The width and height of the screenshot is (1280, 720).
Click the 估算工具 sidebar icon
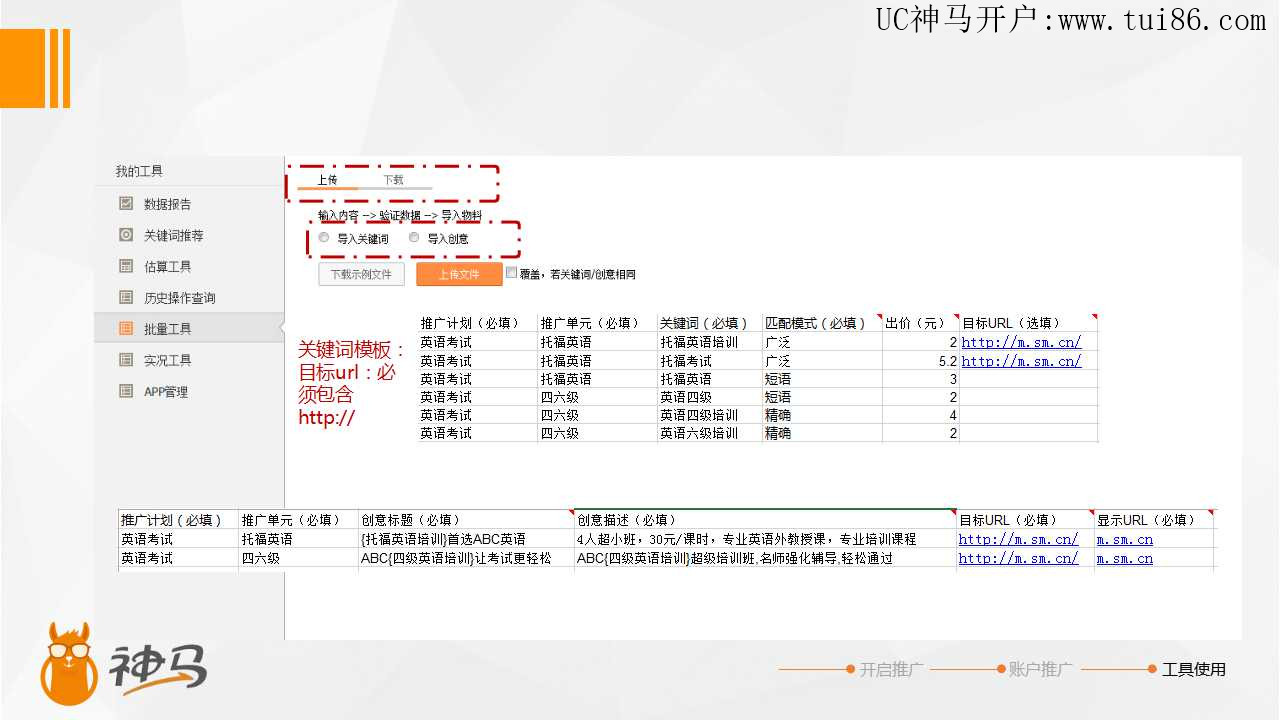point(126,266)
